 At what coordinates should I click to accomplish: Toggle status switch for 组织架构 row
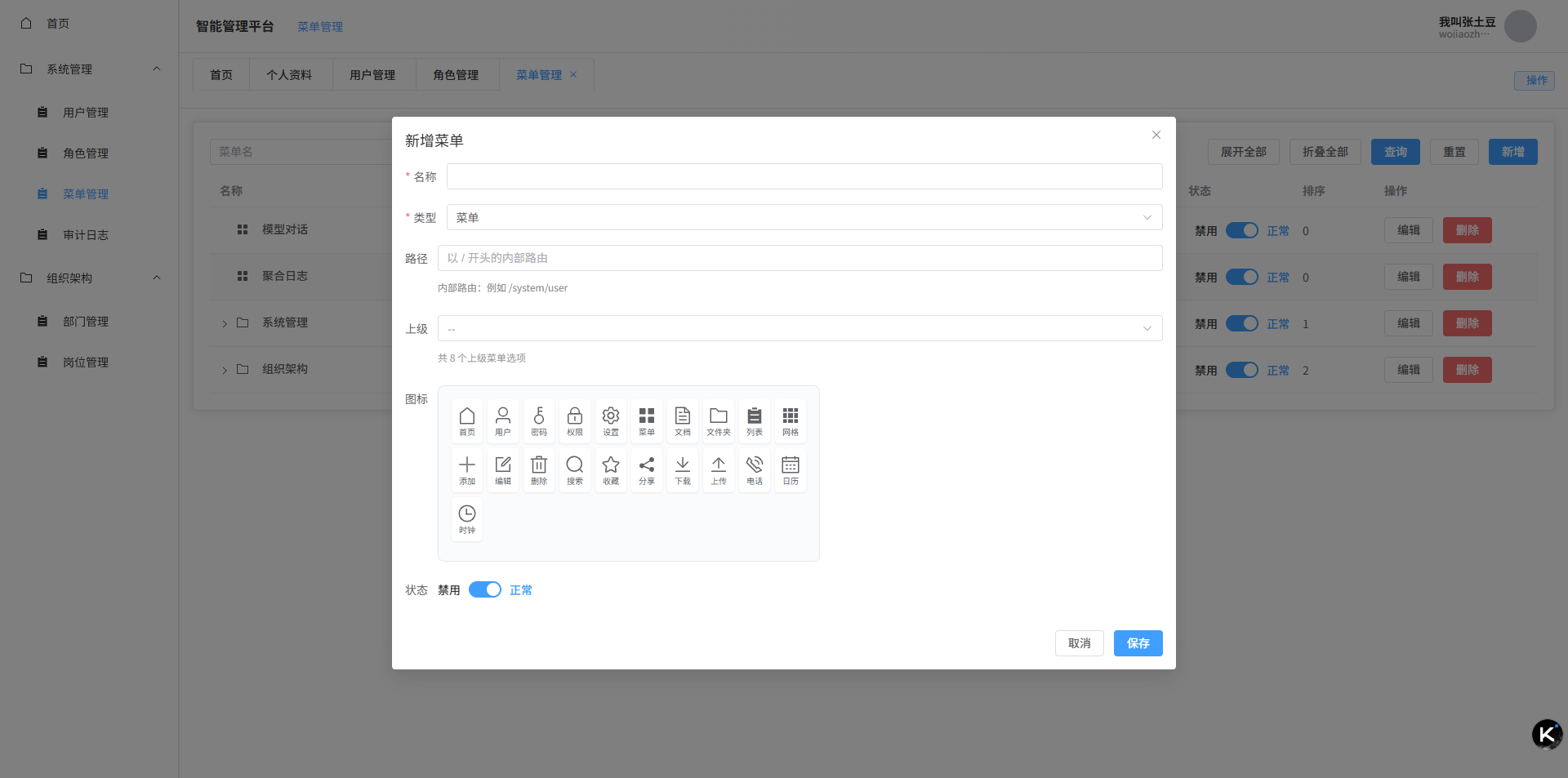click(1242, 370)
